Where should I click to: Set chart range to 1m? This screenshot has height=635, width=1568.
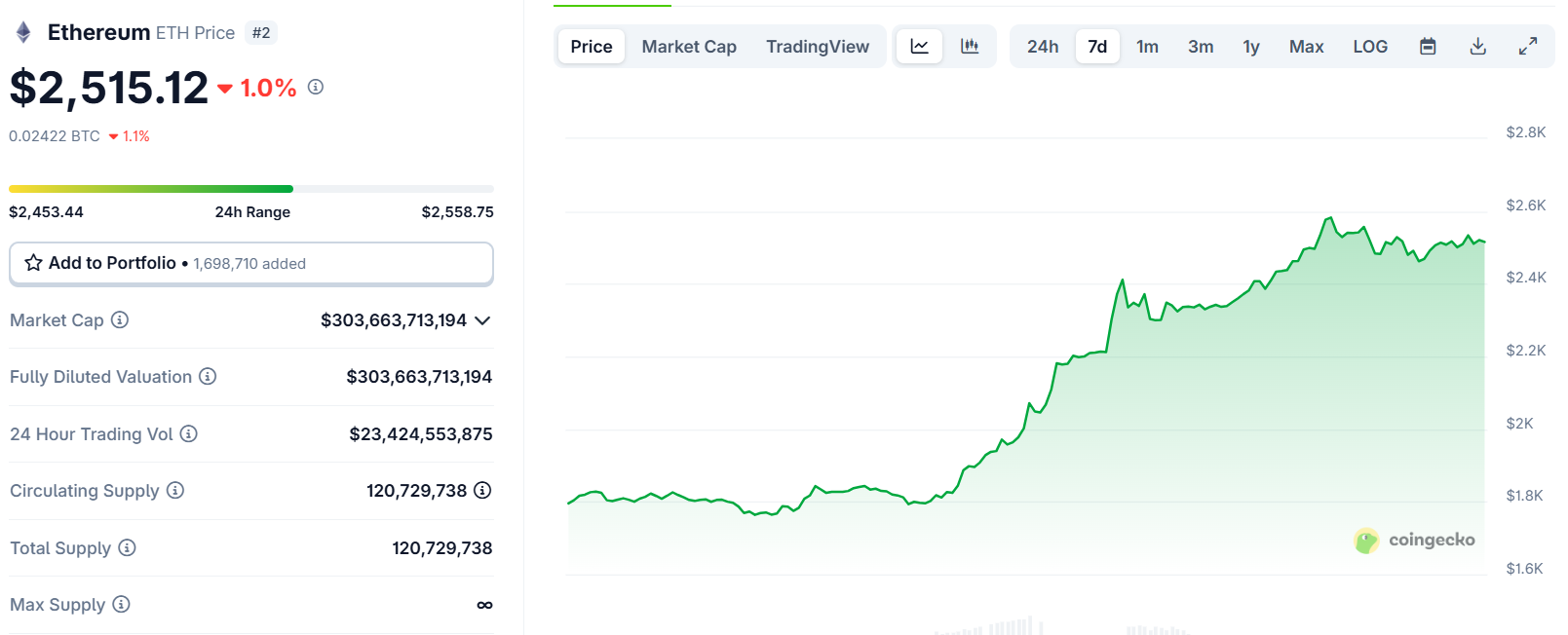[x=1148, y=46]
